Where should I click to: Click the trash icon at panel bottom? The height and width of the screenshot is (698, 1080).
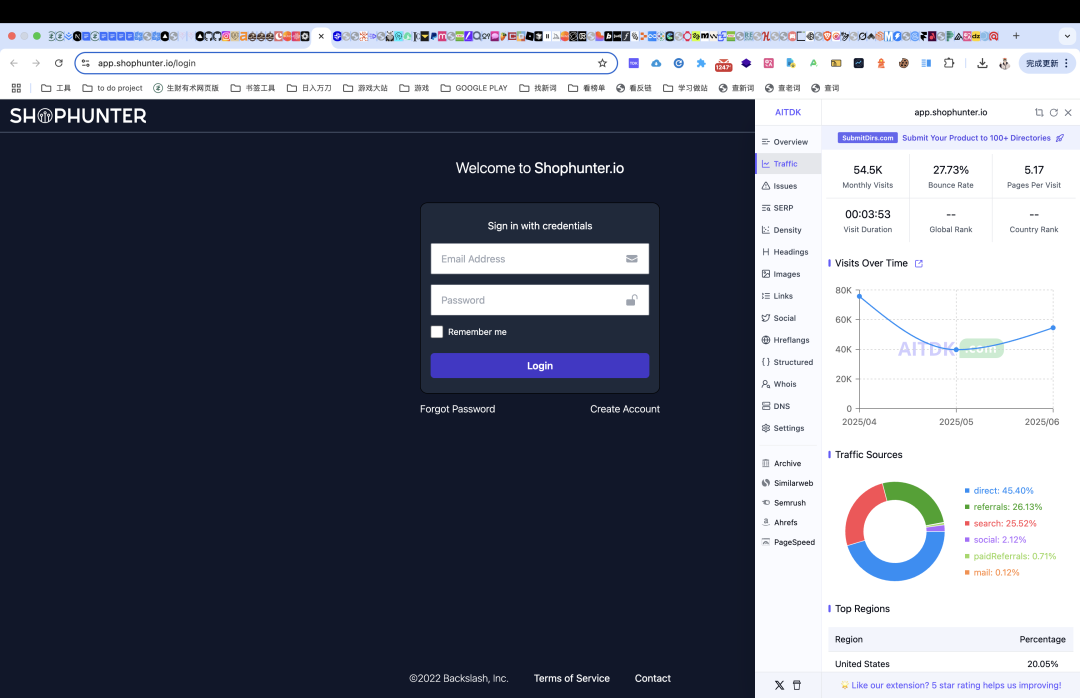797,685
